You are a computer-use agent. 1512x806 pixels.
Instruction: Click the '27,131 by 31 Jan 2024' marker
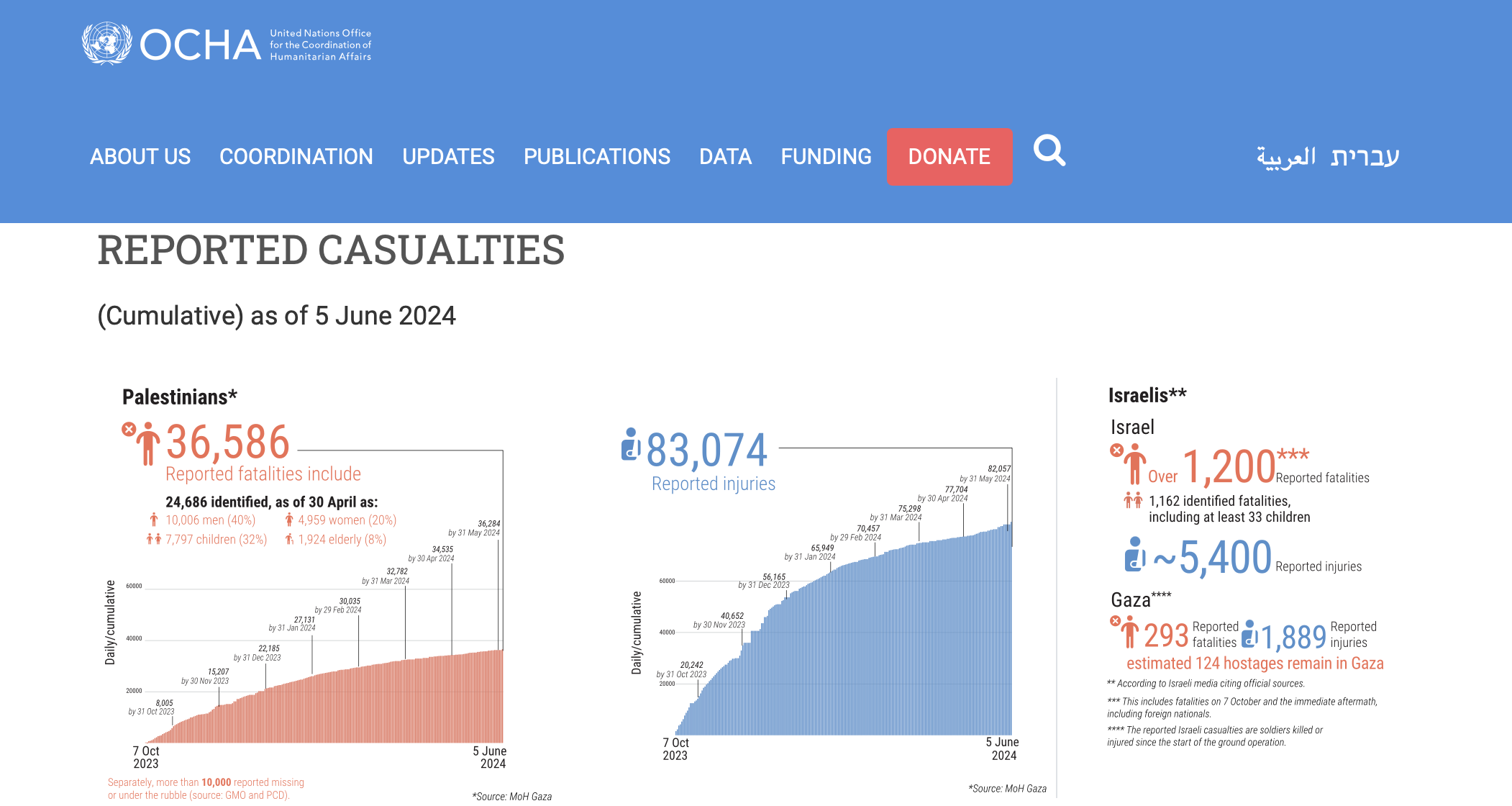[x=292, y=623]
